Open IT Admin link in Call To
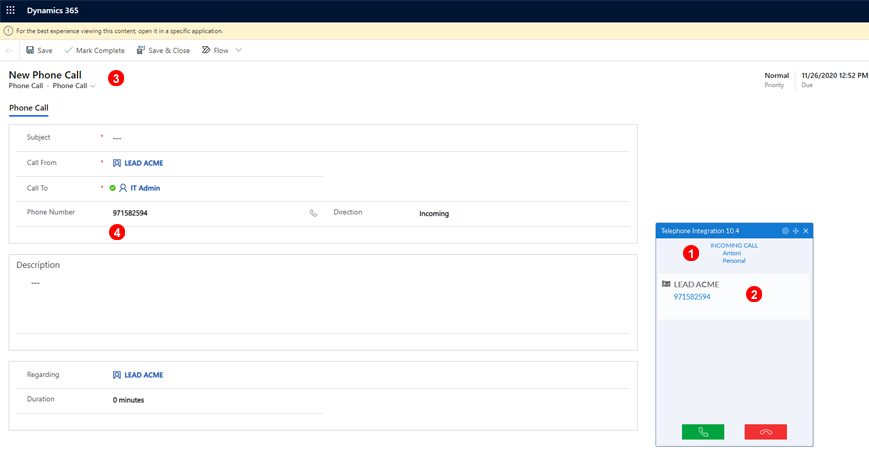This screenshot has width=869, height=451. coord(145,188)
